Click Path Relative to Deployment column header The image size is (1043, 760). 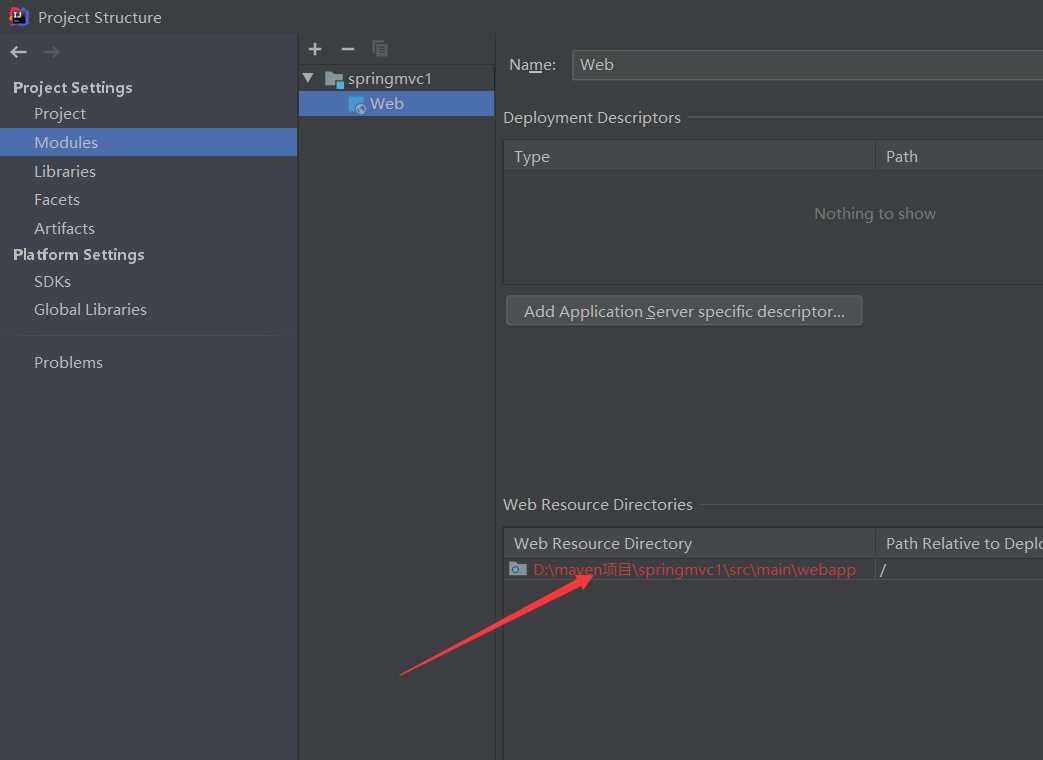959,543
